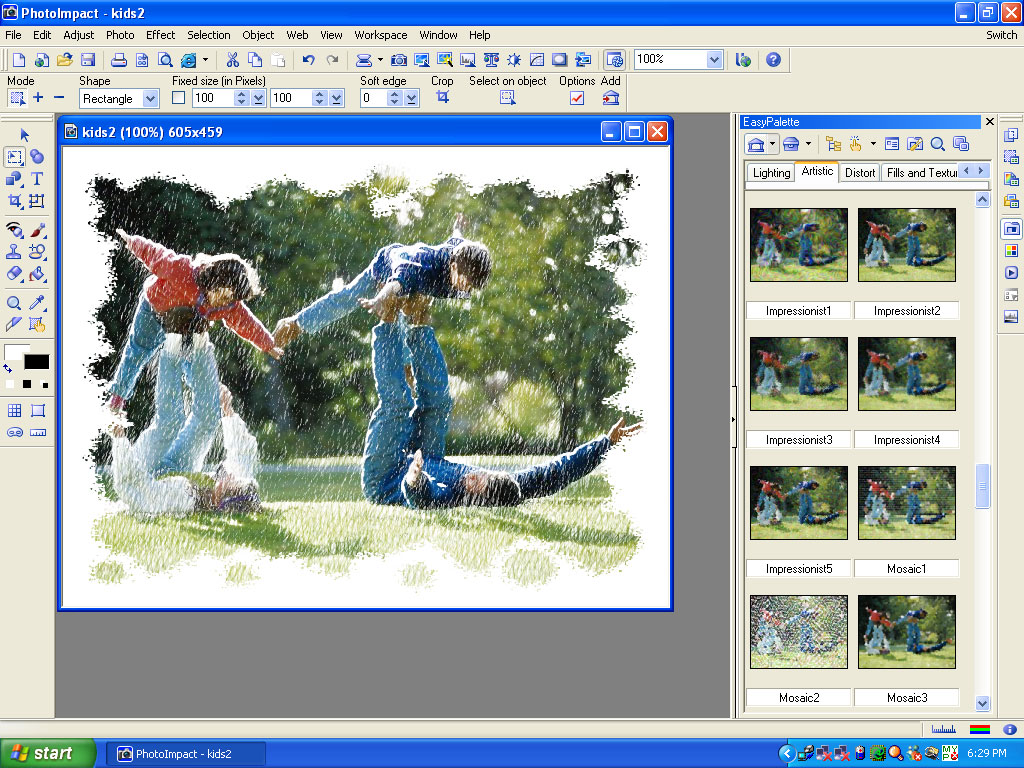The image size is (1024, 768).
Task: Pick the Crop tool in the toolbox
Action: (x=15, y=202)
